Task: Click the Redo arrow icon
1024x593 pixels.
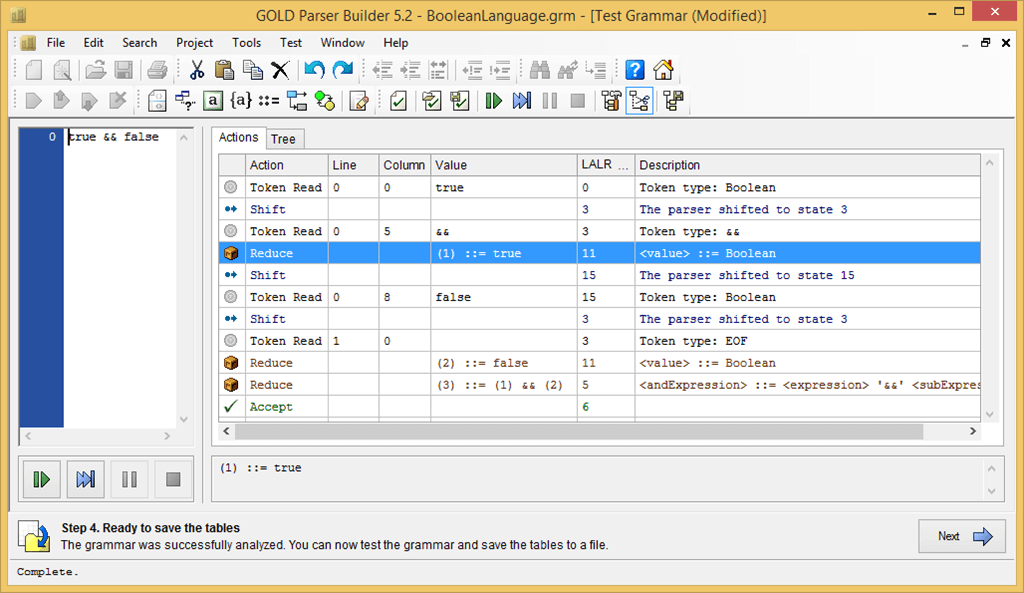Action: coord(343,70)
